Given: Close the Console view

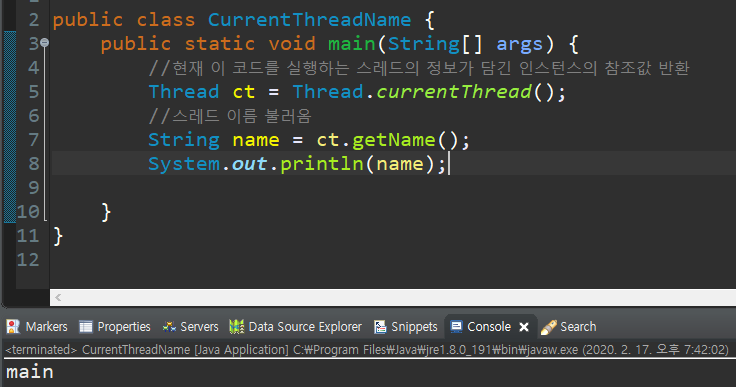Looking at the screenshot, I should (x=524, y=327).
